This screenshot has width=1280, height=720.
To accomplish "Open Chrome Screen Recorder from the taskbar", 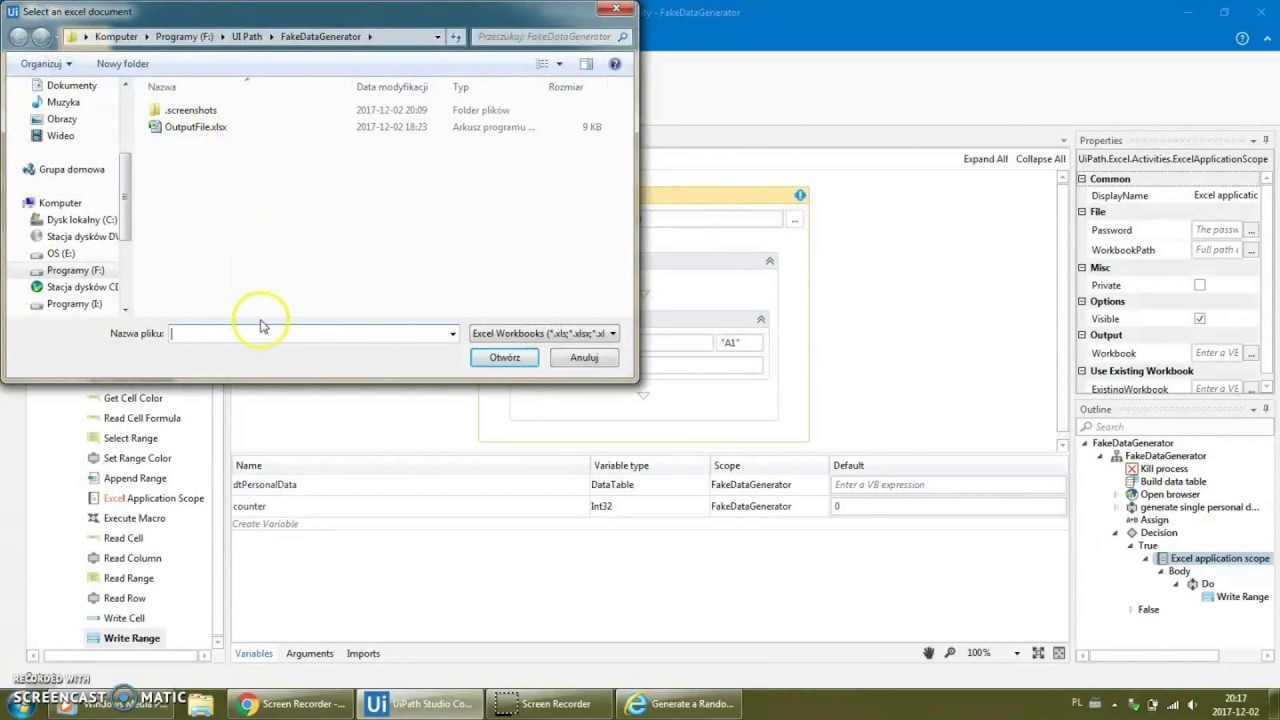I will [291, 703].
